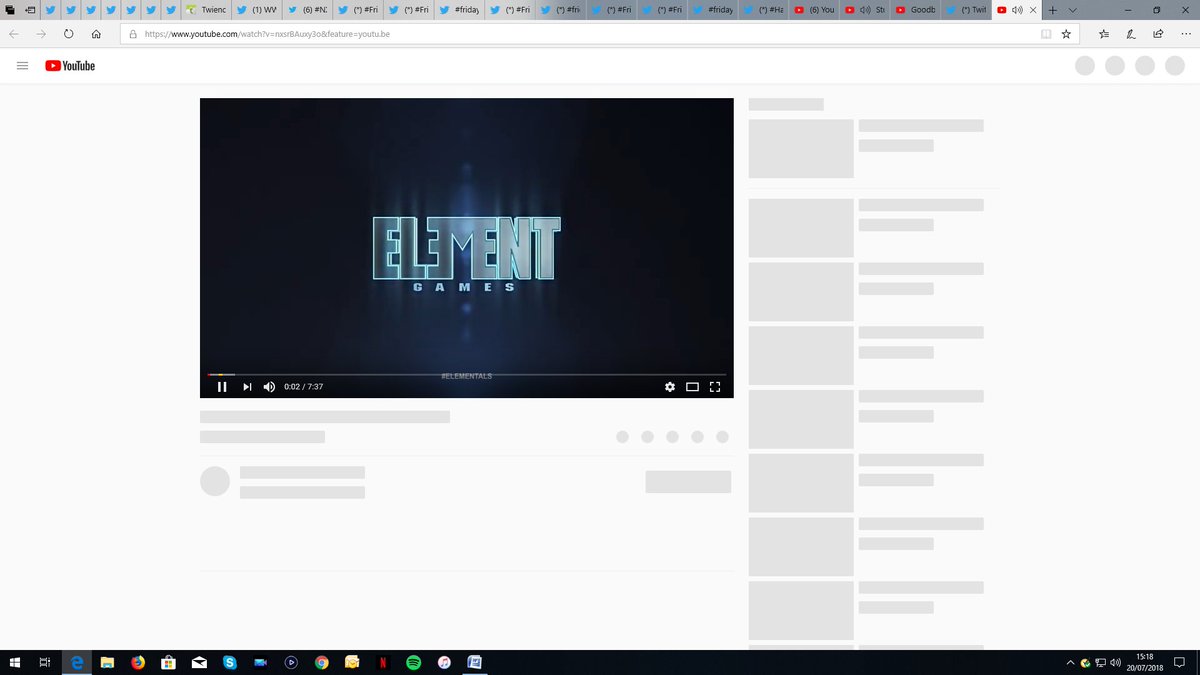Open Mail app from taskbar

[199, 662]
